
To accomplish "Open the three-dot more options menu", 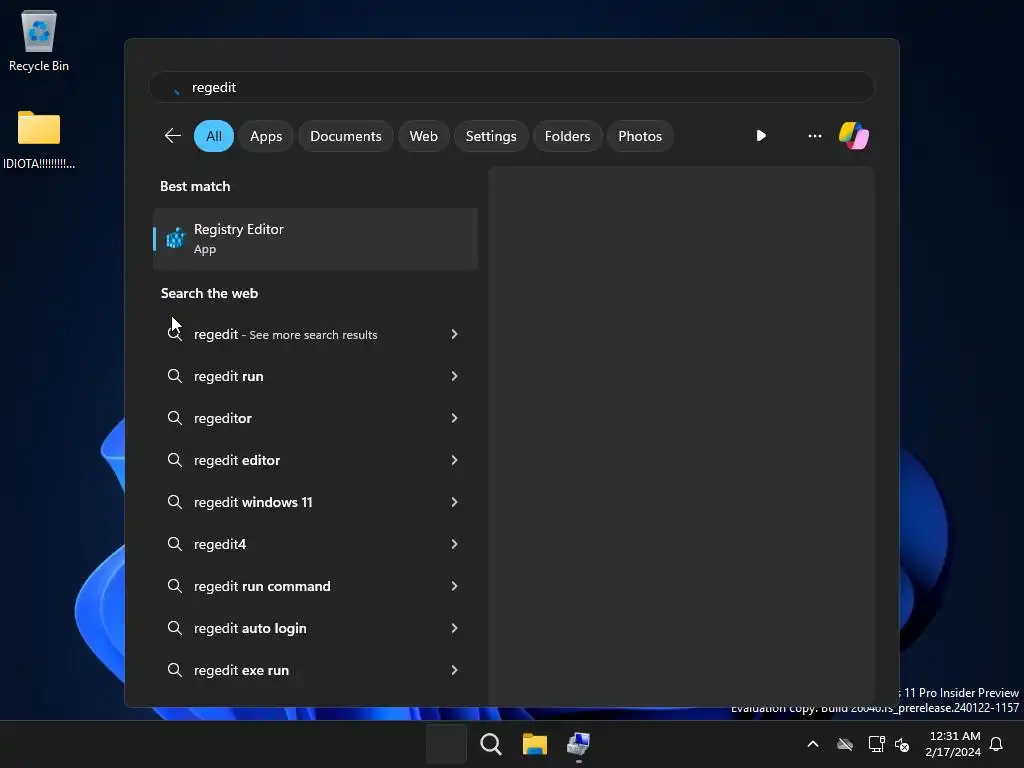I will 814,136.
